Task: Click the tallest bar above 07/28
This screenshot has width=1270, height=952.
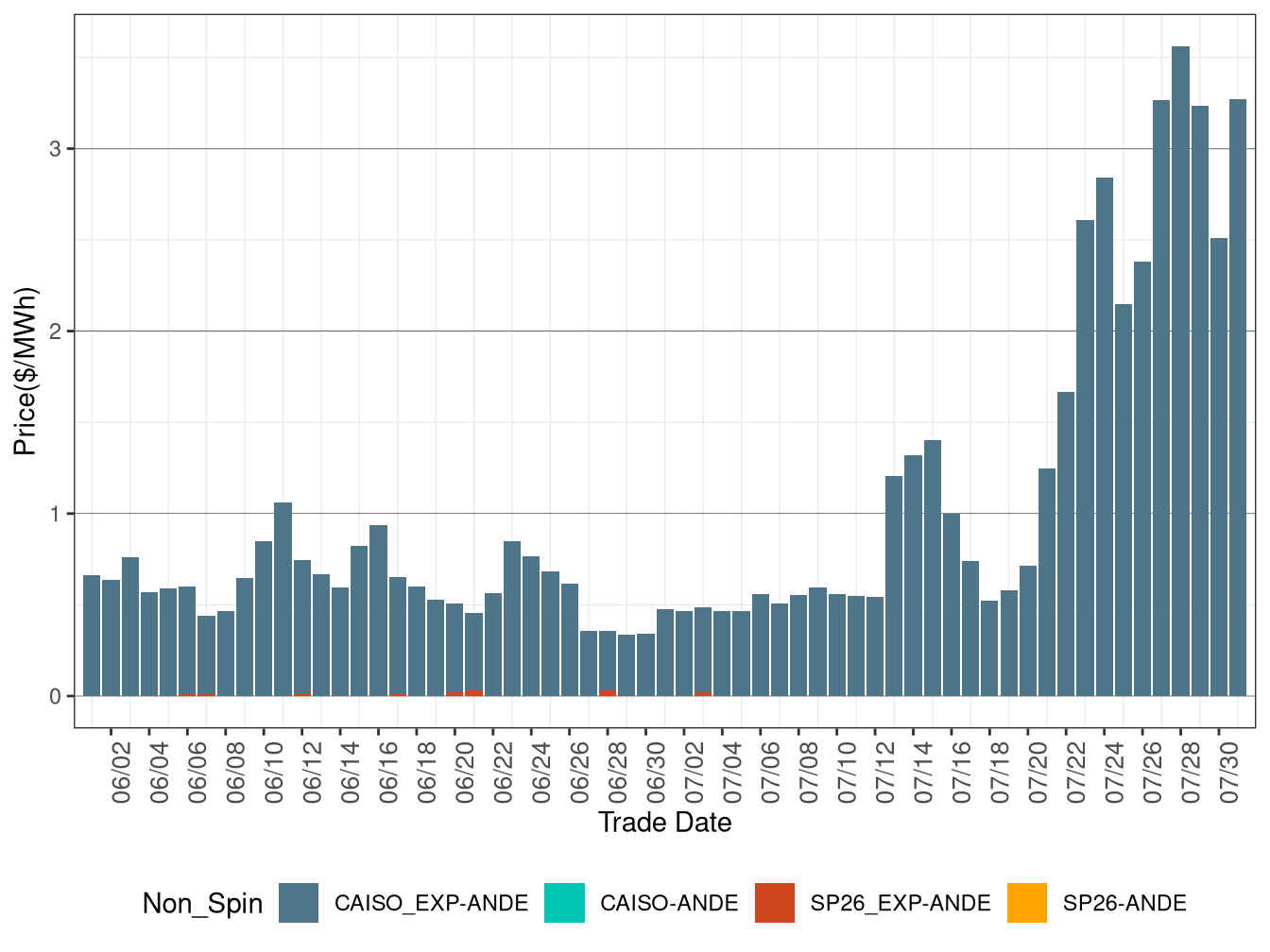Action: (1180, 371)
